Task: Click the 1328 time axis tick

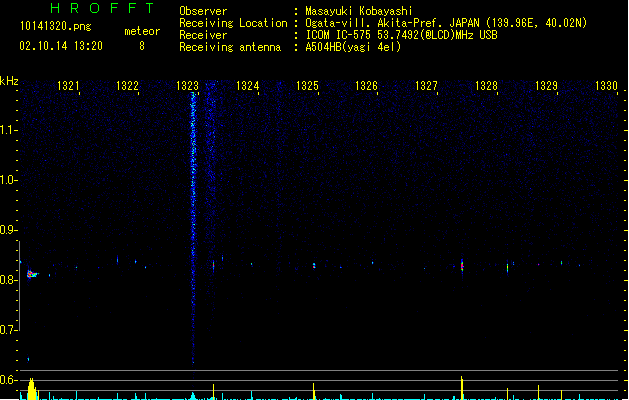Action: click(x=486, y=86)
